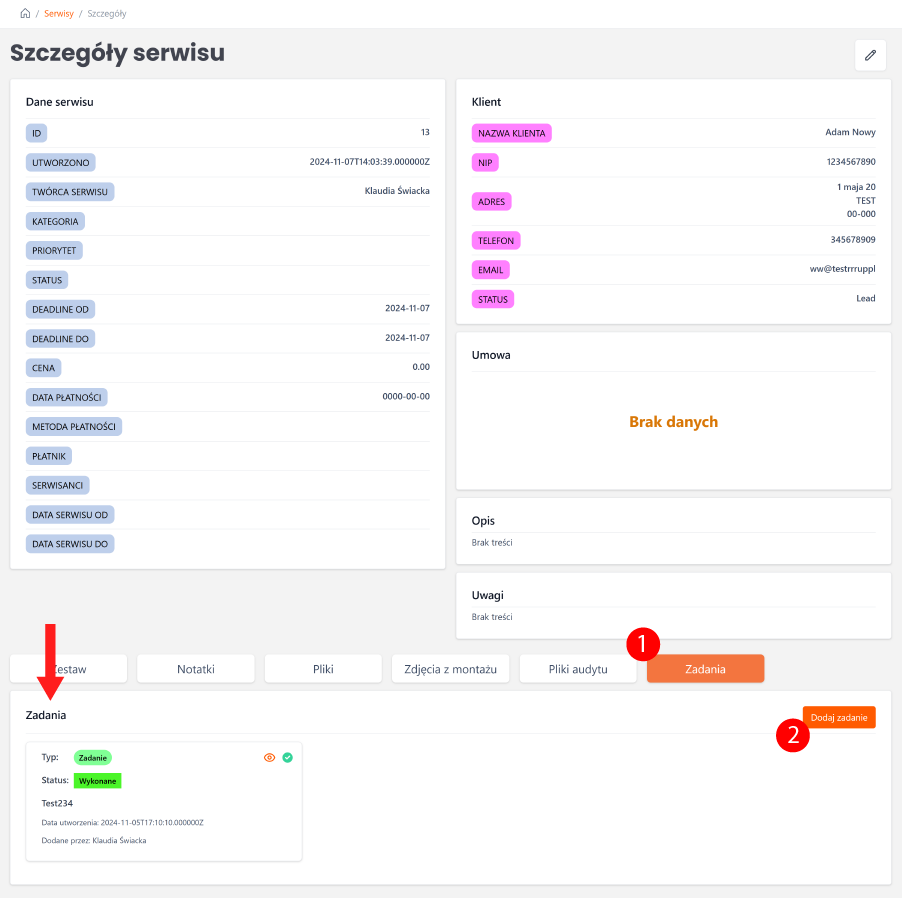
Task: Click the NAZWA KLIENTA label
Action: [x=511, y=133]
